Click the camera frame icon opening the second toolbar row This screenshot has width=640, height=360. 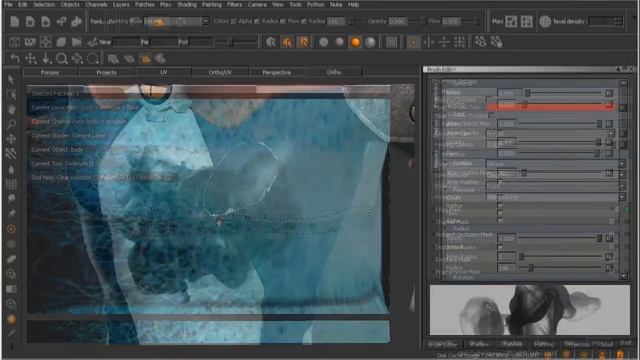pyautogui.click(x=15, y=42)
